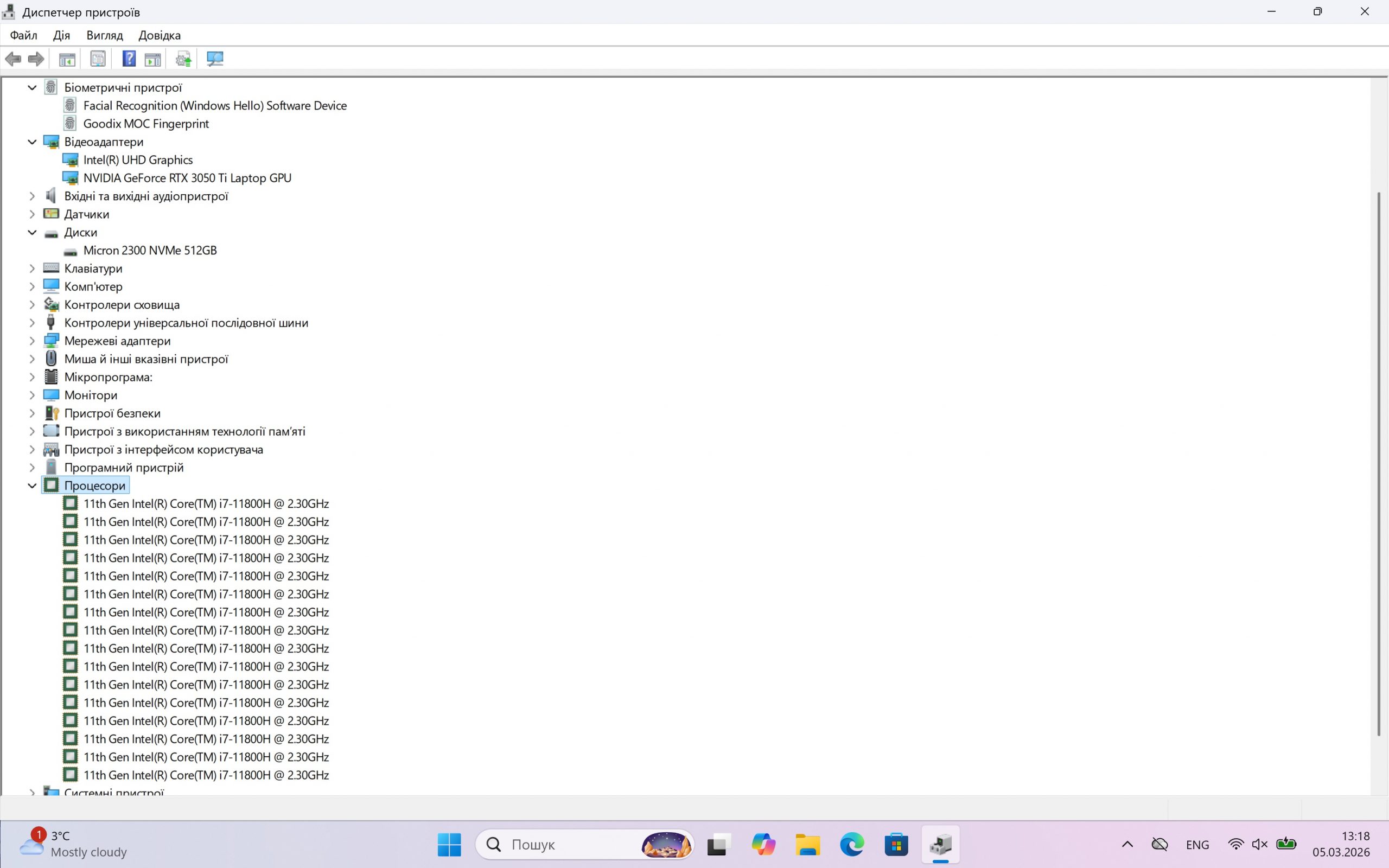The image size is (1389, 868).
Task: Open Microsoft Edge from taskbar
Action: (x=852, y=845)
